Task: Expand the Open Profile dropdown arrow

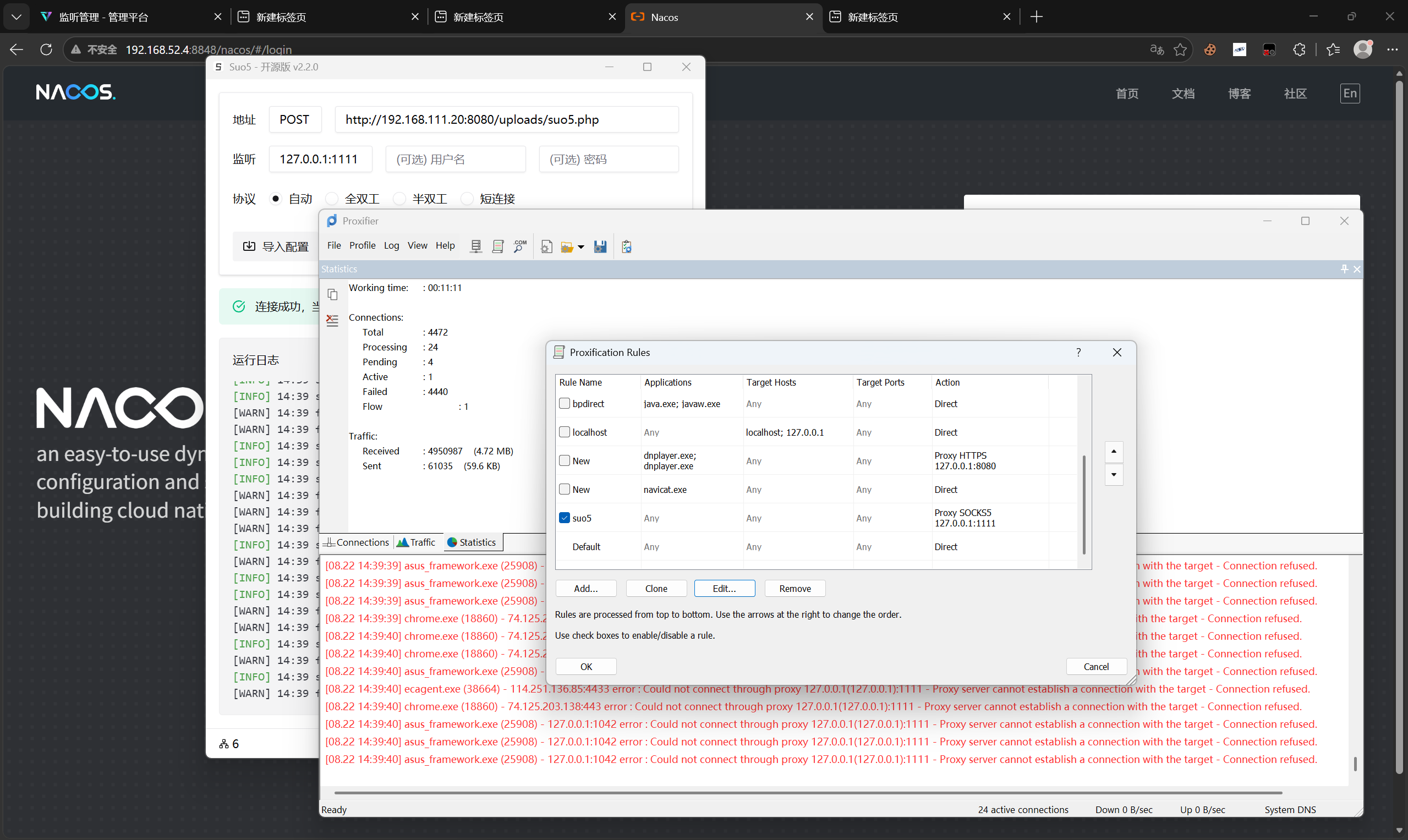Action: tap(580, 248)
